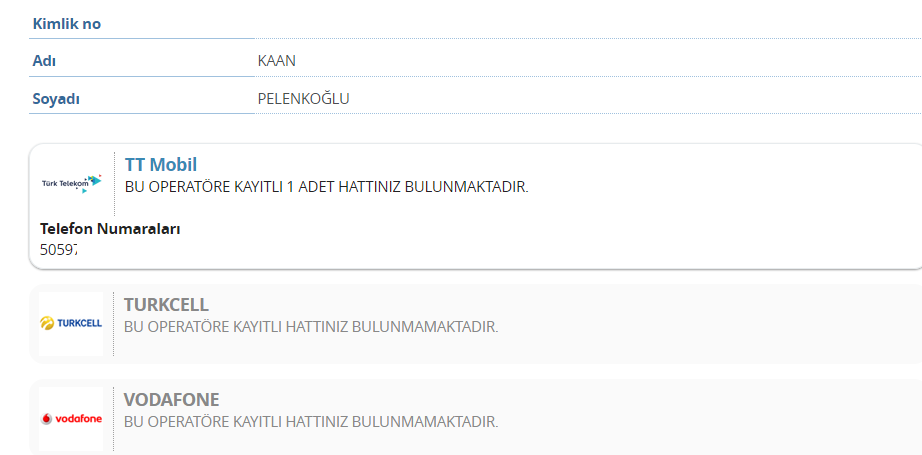Select the TURKCELL operator heading

tap(166, 305)
